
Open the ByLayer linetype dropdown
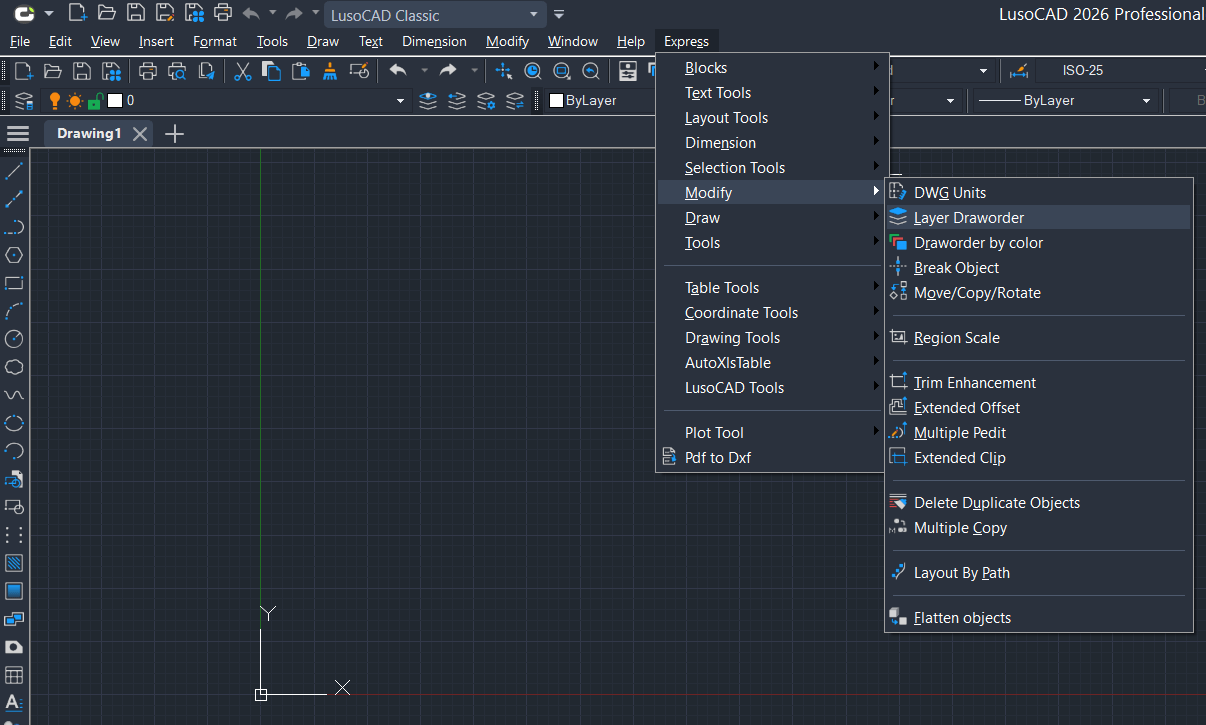click(1065, 101)
